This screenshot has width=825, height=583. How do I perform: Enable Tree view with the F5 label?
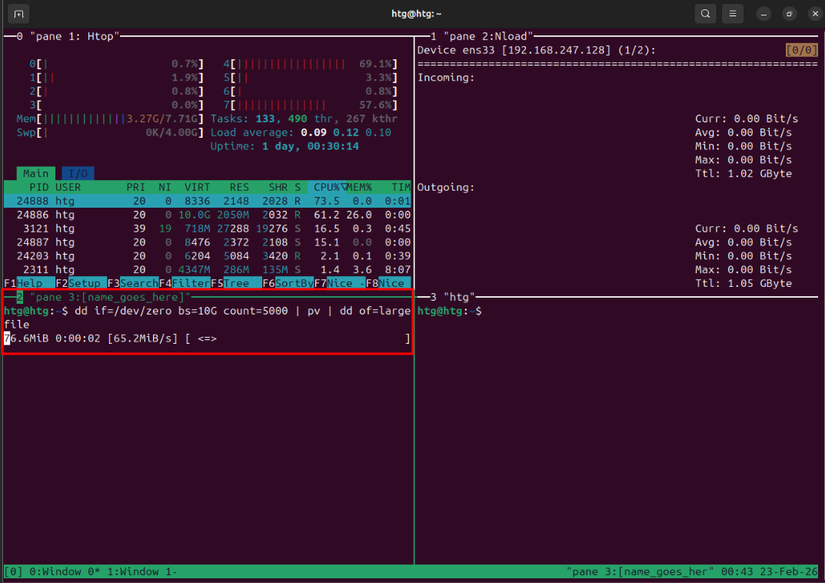pos(237,283)
